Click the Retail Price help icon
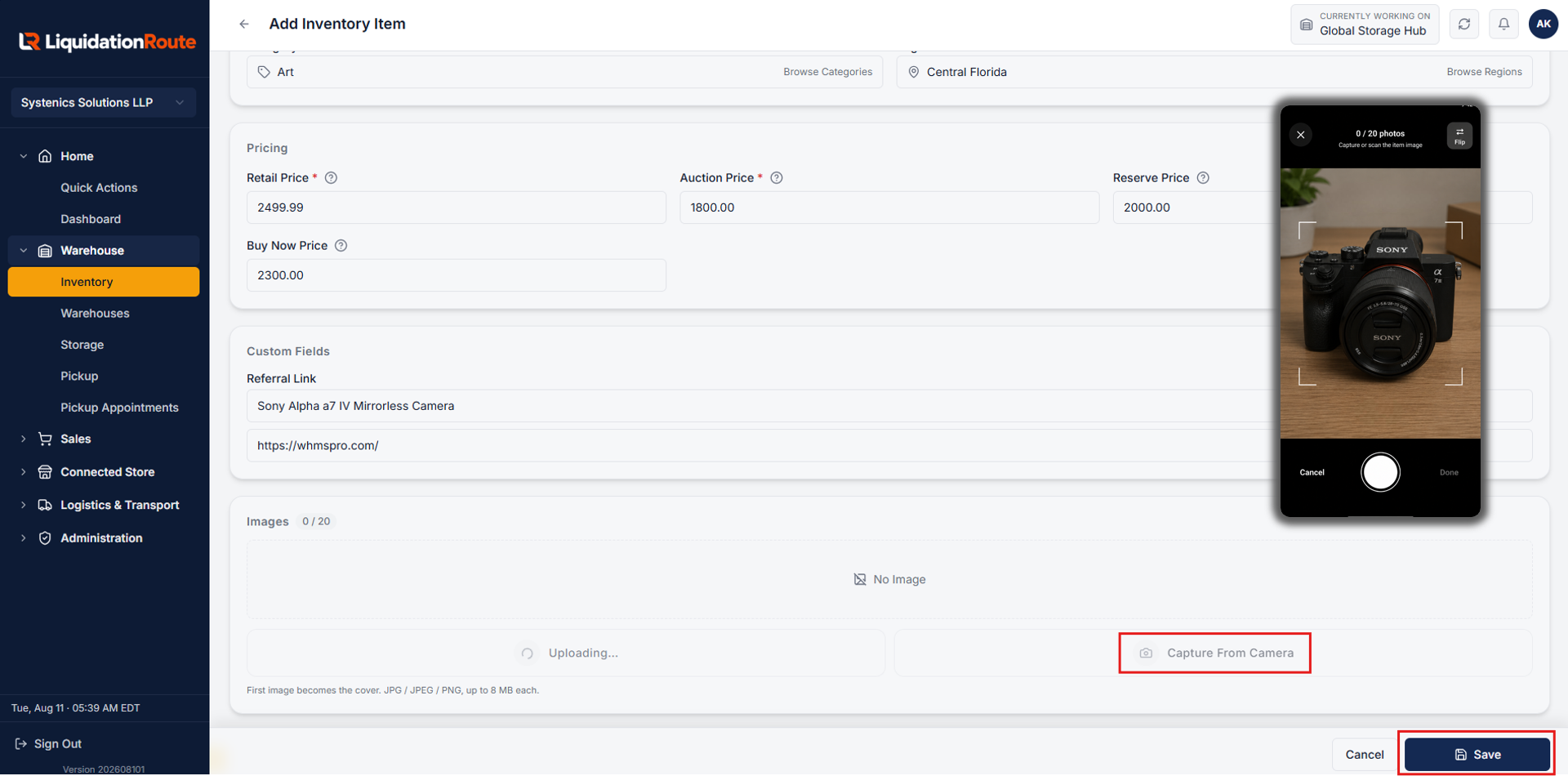The image size is (1568, 776). click(x=331, y=178)
